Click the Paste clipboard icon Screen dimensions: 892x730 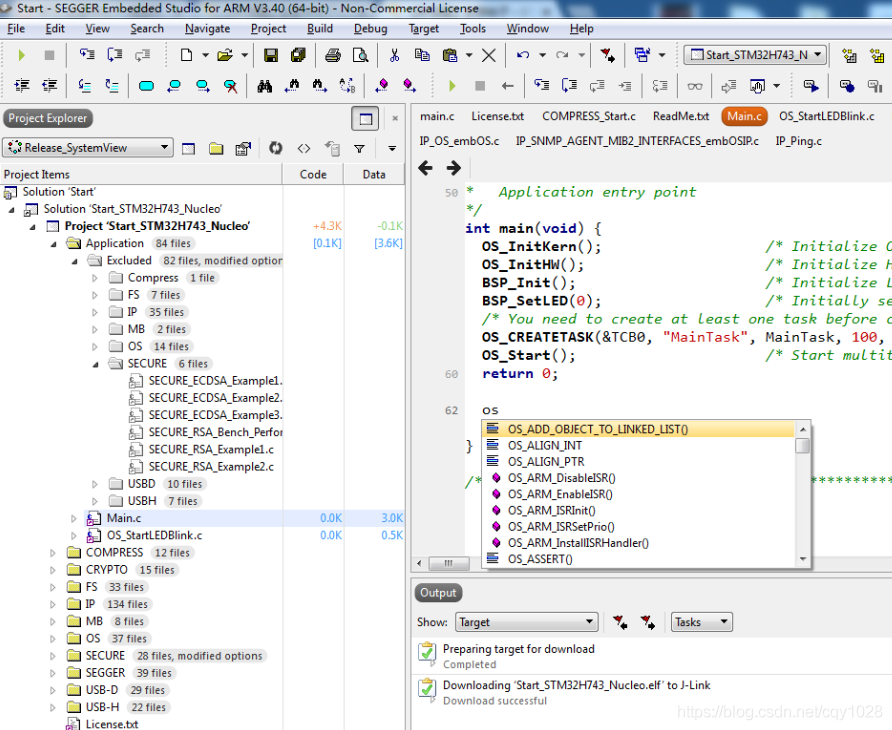(x=450, y=55)
